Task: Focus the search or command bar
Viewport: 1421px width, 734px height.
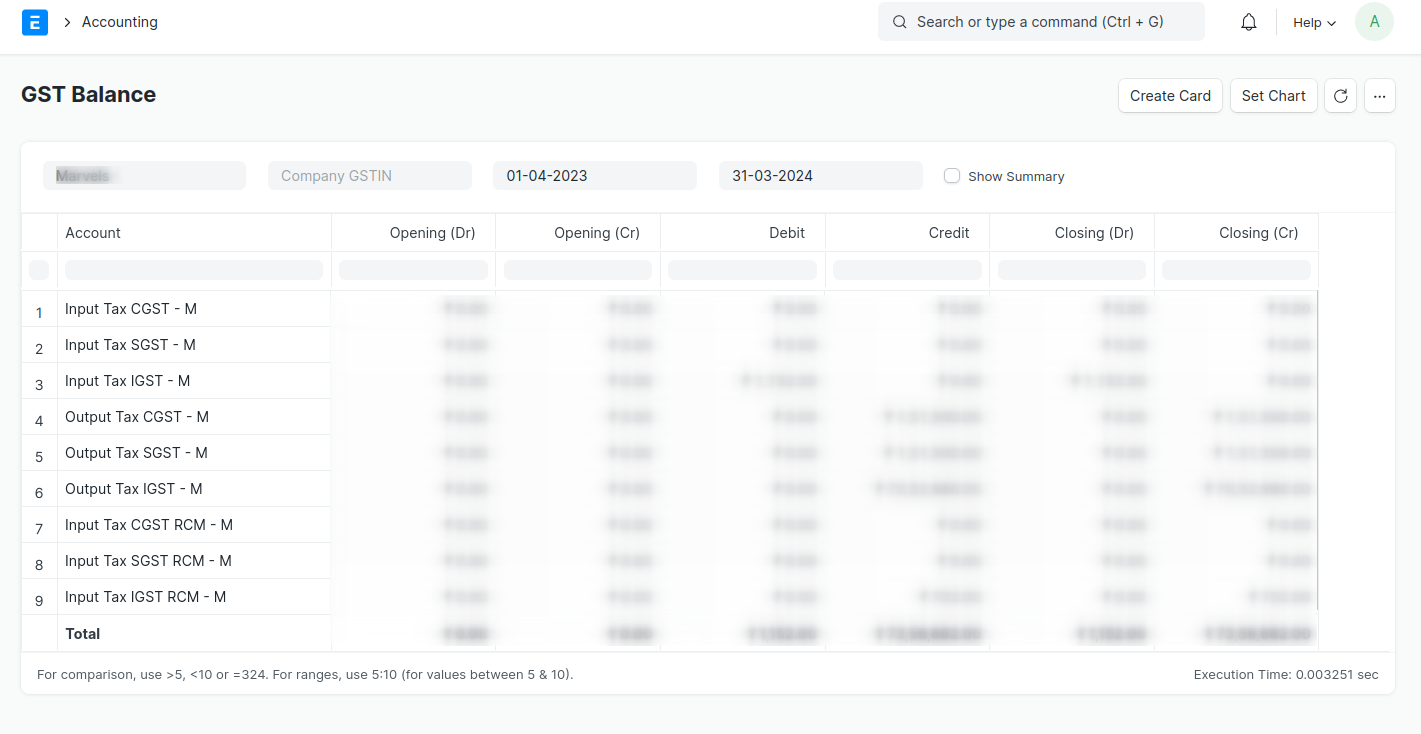Action: click(1041, 22)
